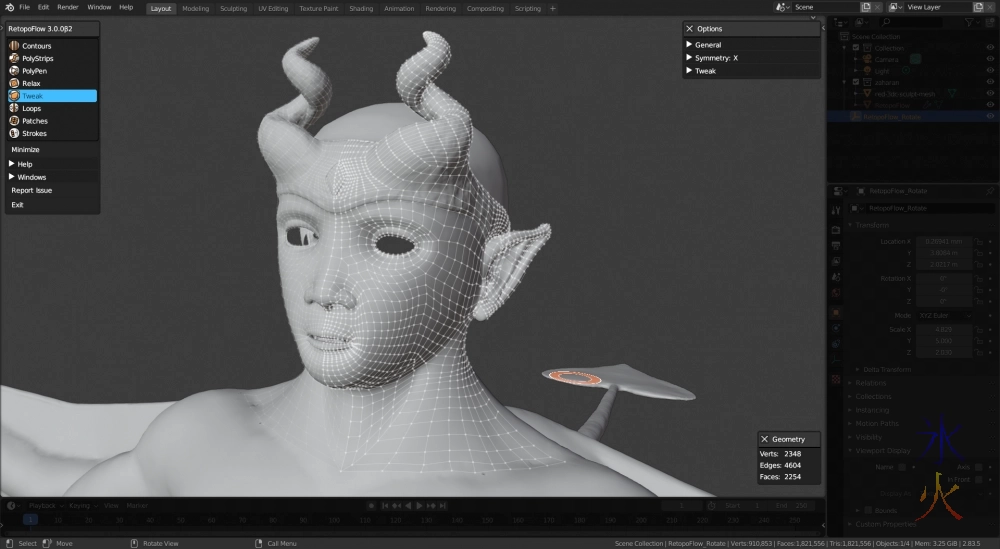The width and height of the screenshot is (1000, 549).
Task: Hide the Light object in outliner
Action: pyautogui.click(x=989, y=70)
